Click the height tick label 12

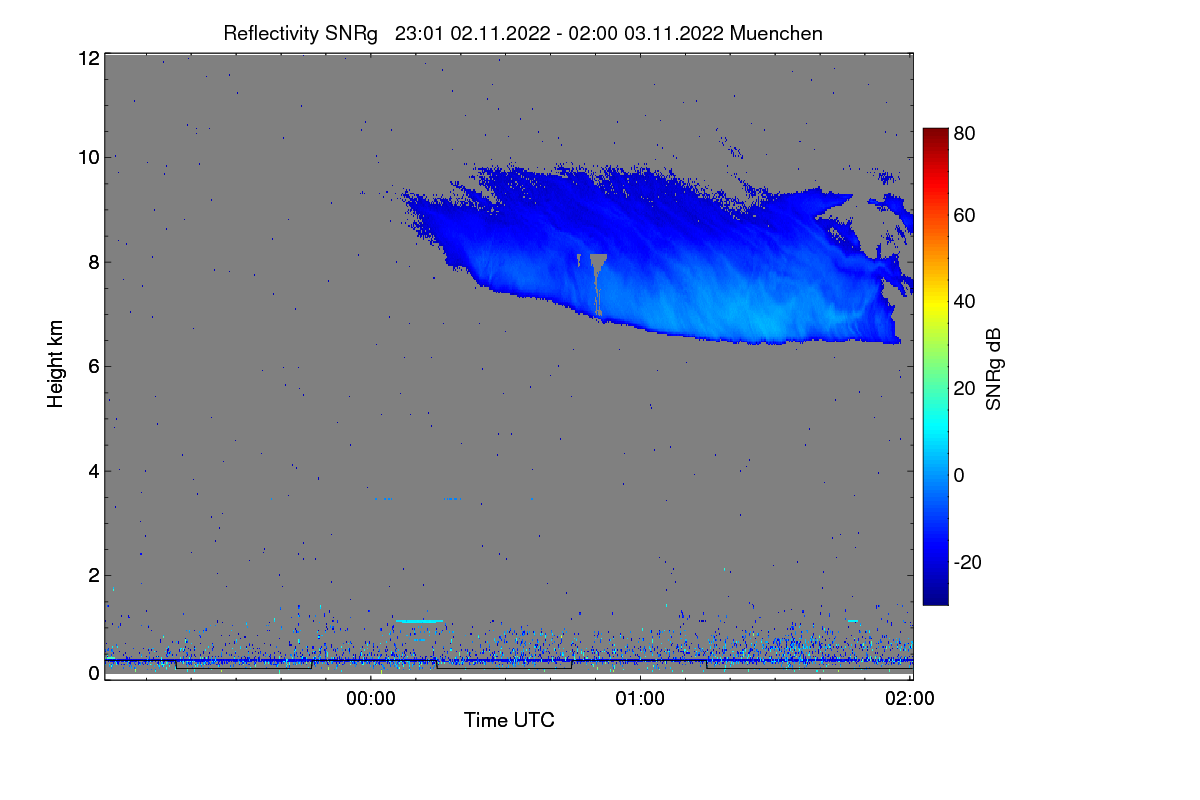point(88,58)
